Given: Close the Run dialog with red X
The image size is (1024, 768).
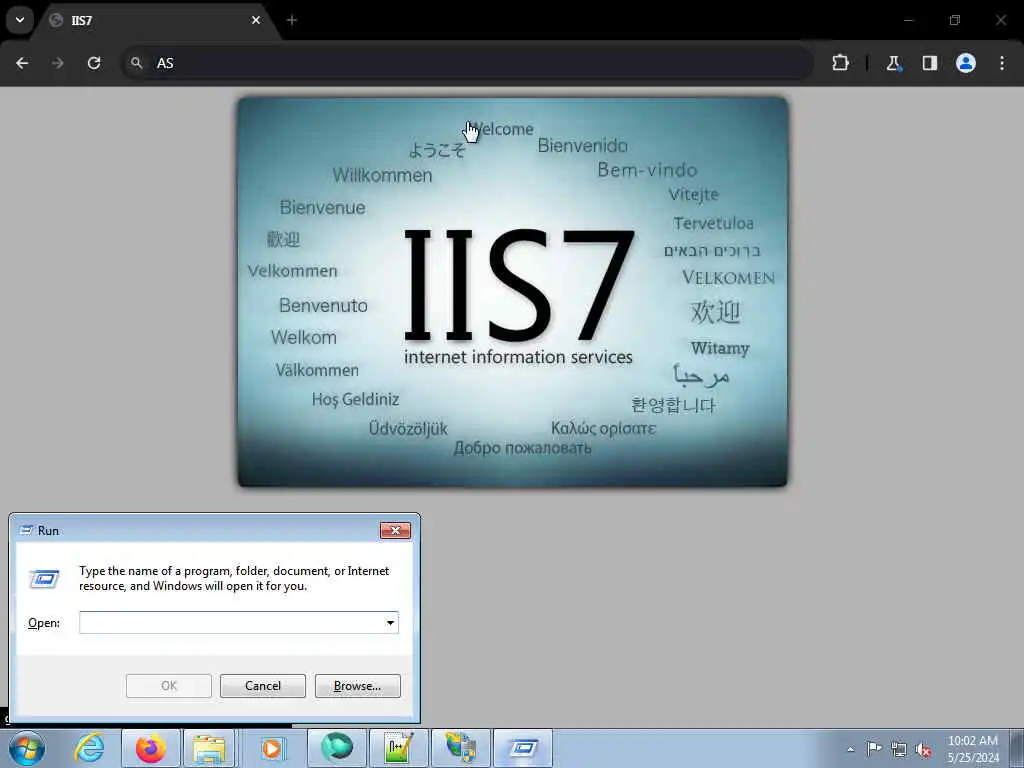Looking at the screenshot, I should pos(395,530).
